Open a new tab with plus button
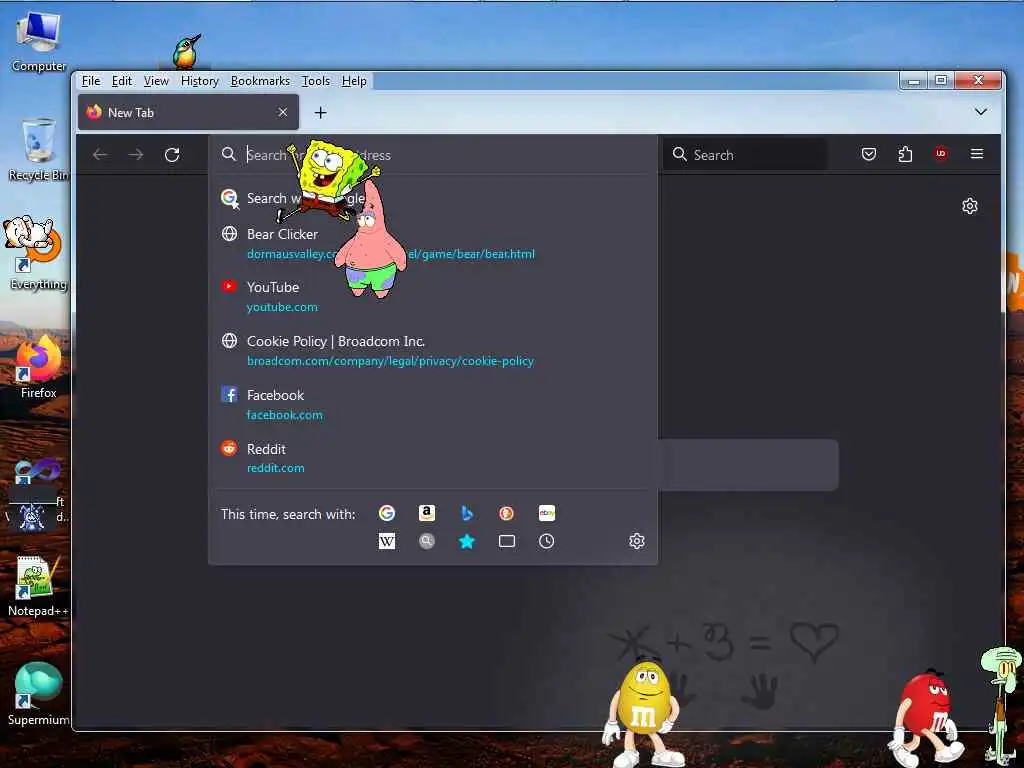1024x768 pixels. pyautogui.click(x=320, y=113)
